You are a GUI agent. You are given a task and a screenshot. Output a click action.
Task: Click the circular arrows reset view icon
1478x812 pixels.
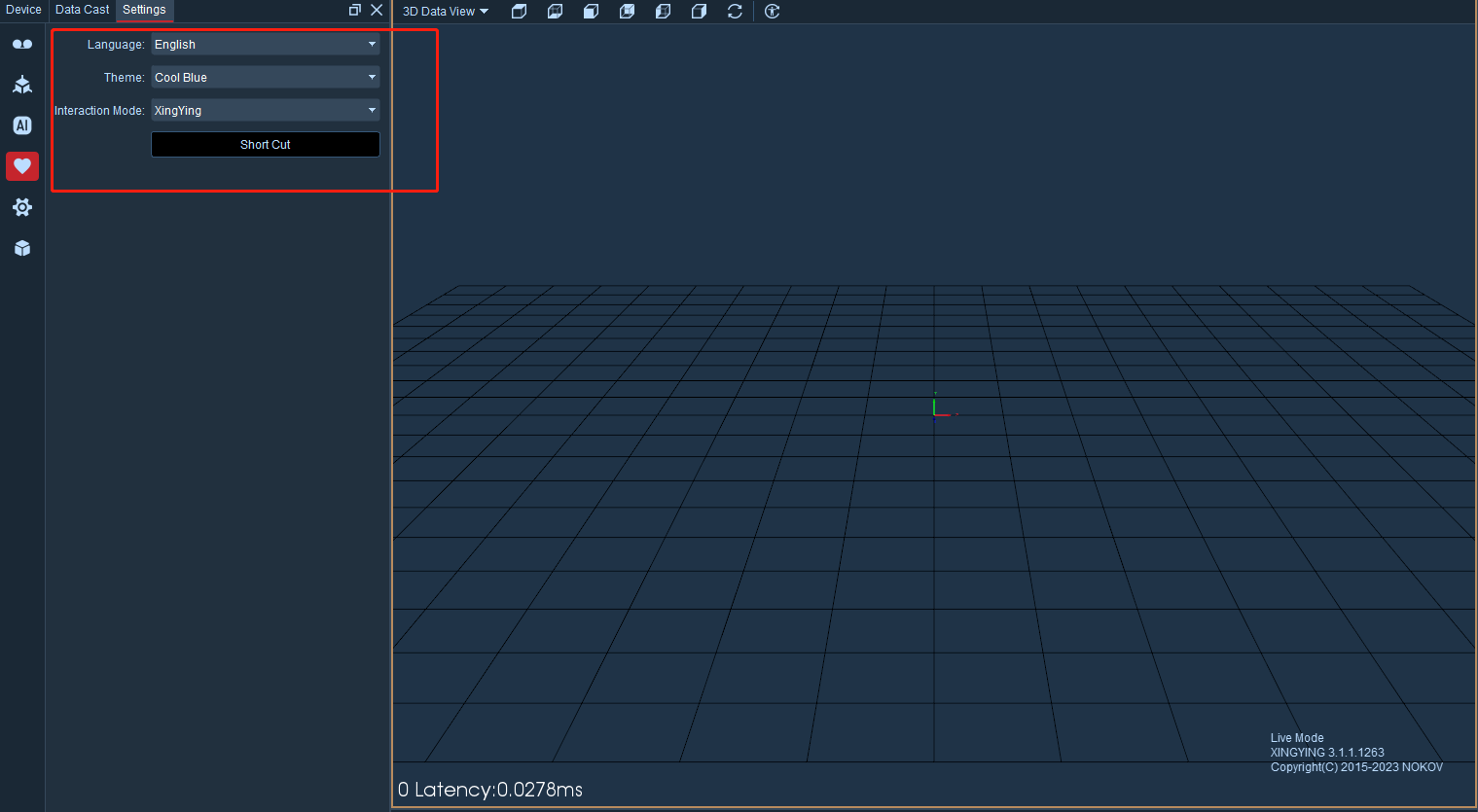735,12
